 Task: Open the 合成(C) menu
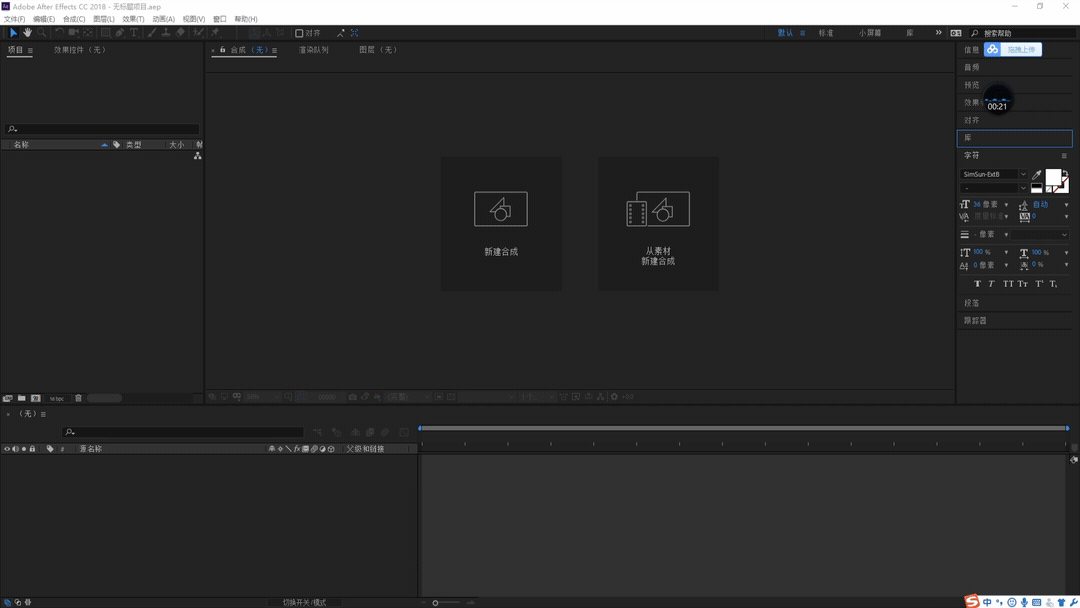point(74,19)
